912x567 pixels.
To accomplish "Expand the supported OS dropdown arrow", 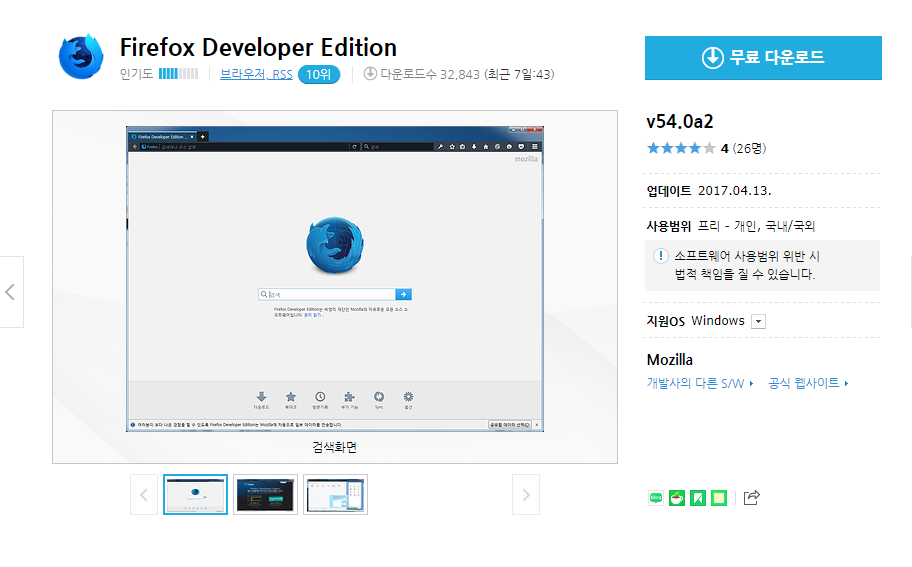I will [758, 322].
